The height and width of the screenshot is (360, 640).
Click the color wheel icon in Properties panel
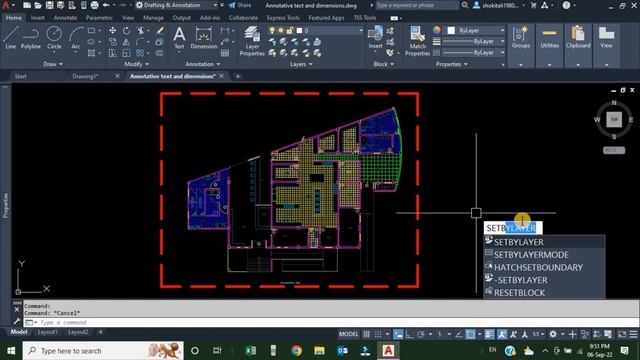(437, 30)
